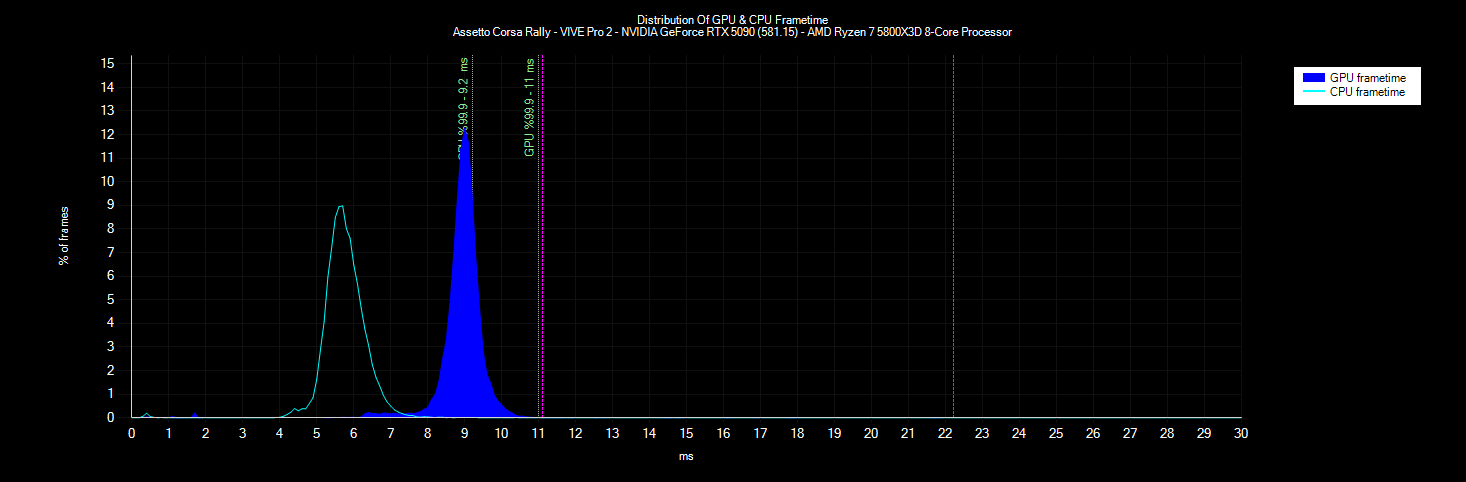Click the magenta dotted vertical line near 11 ms
Image resolution: width=1466 pixels, height=482 pixels.
click(x=541, y=236)
